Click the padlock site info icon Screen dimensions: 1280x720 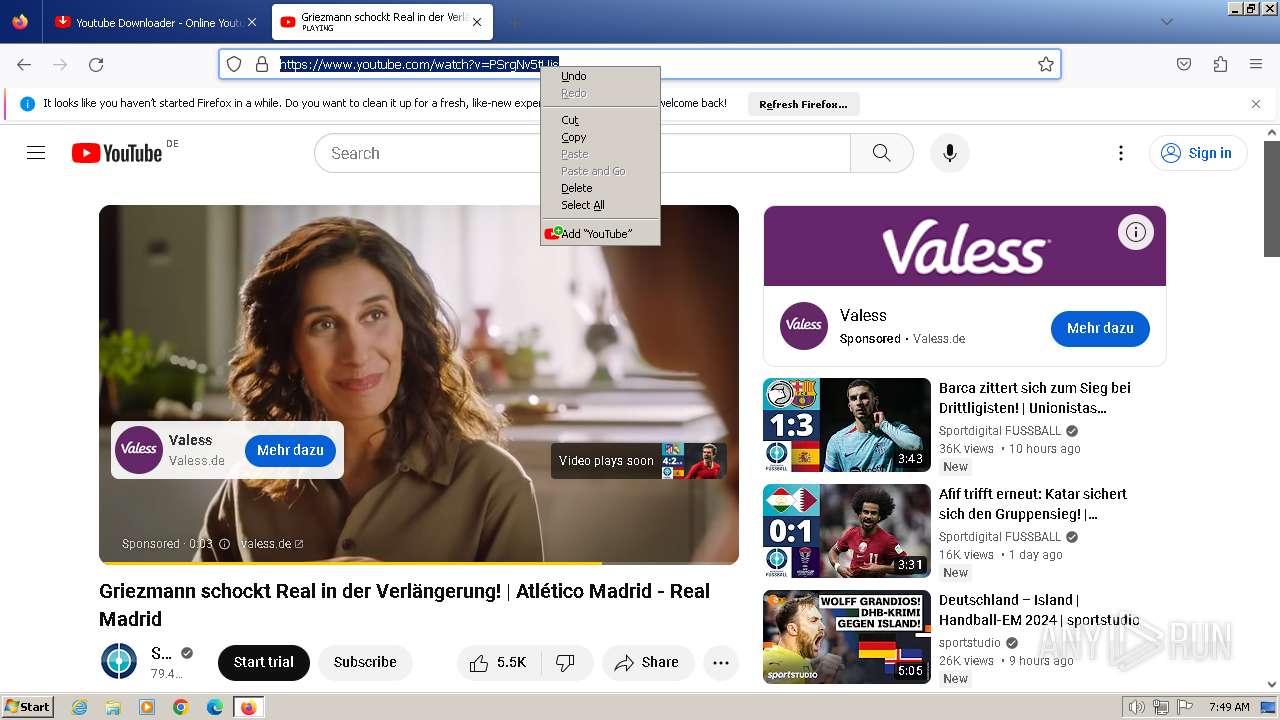262,64
